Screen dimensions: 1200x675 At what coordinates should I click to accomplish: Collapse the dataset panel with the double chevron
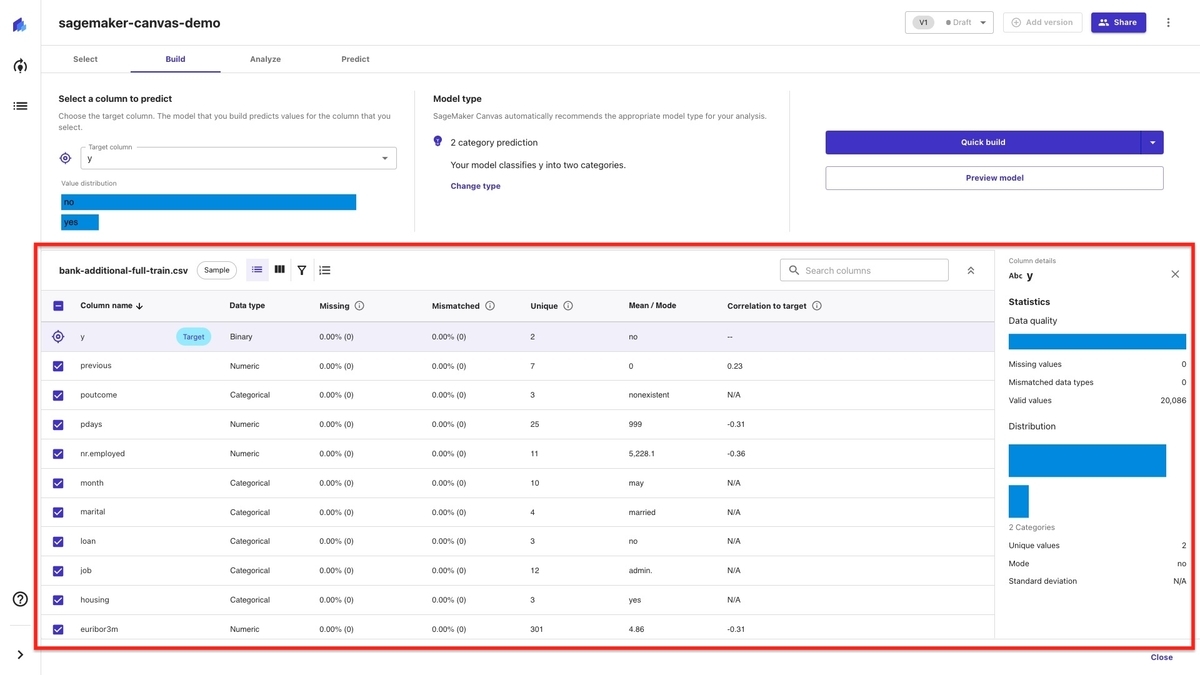point(970,271)
